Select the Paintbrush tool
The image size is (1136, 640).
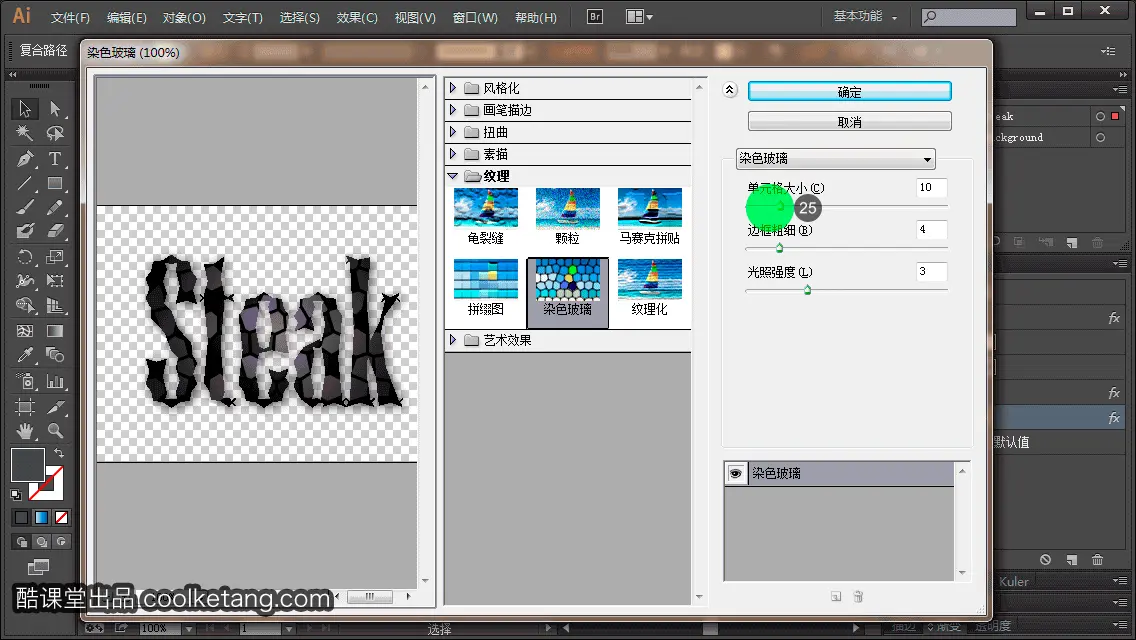25,207
